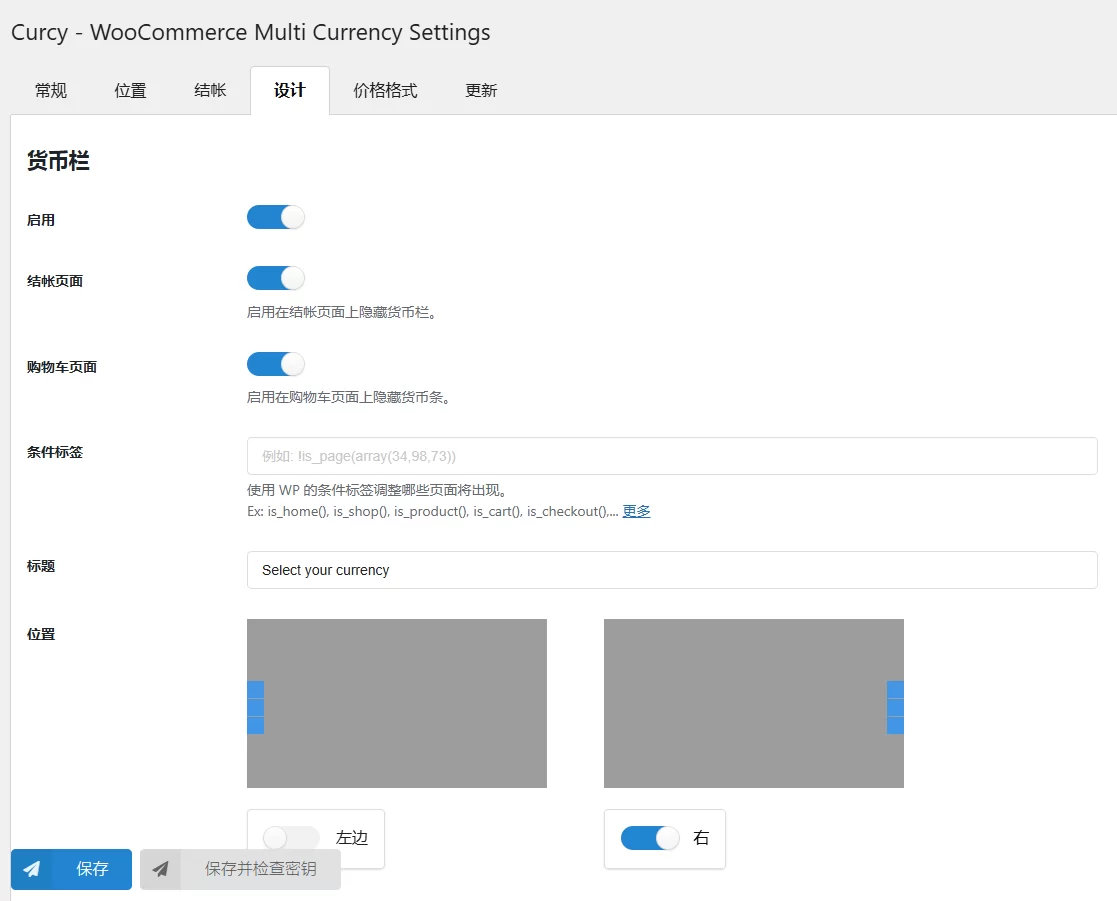Disable the 右 position toggle

click(x=650, y=838)
